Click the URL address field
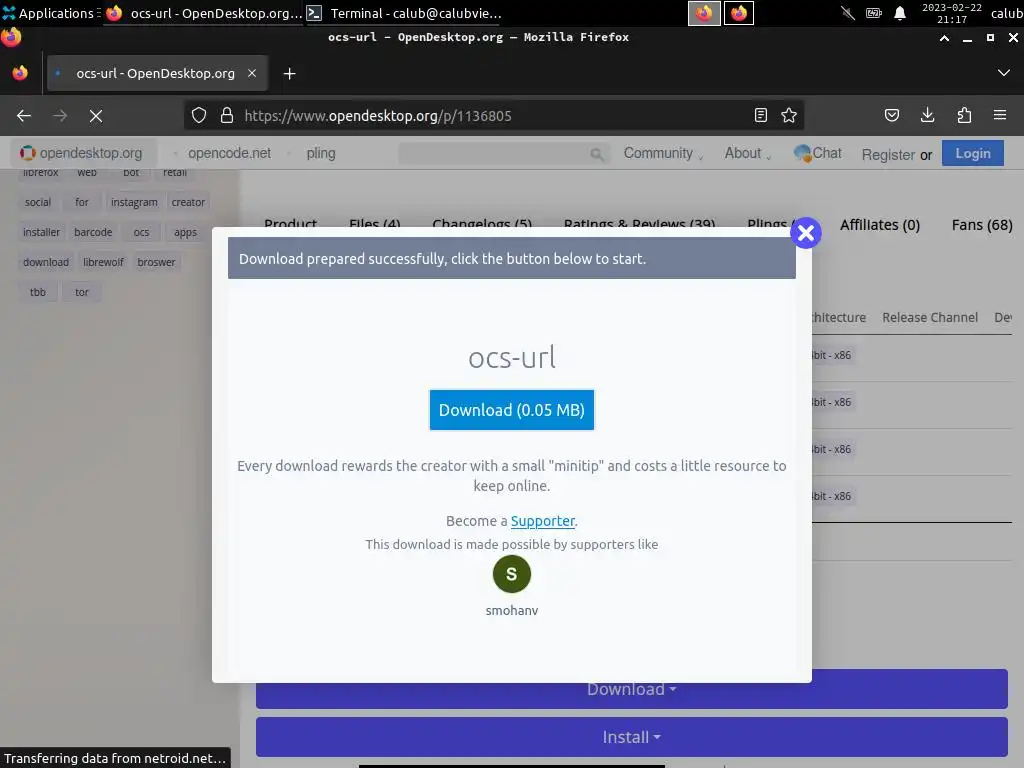The width and height of the screenshot is (1024, 768). 496,116
